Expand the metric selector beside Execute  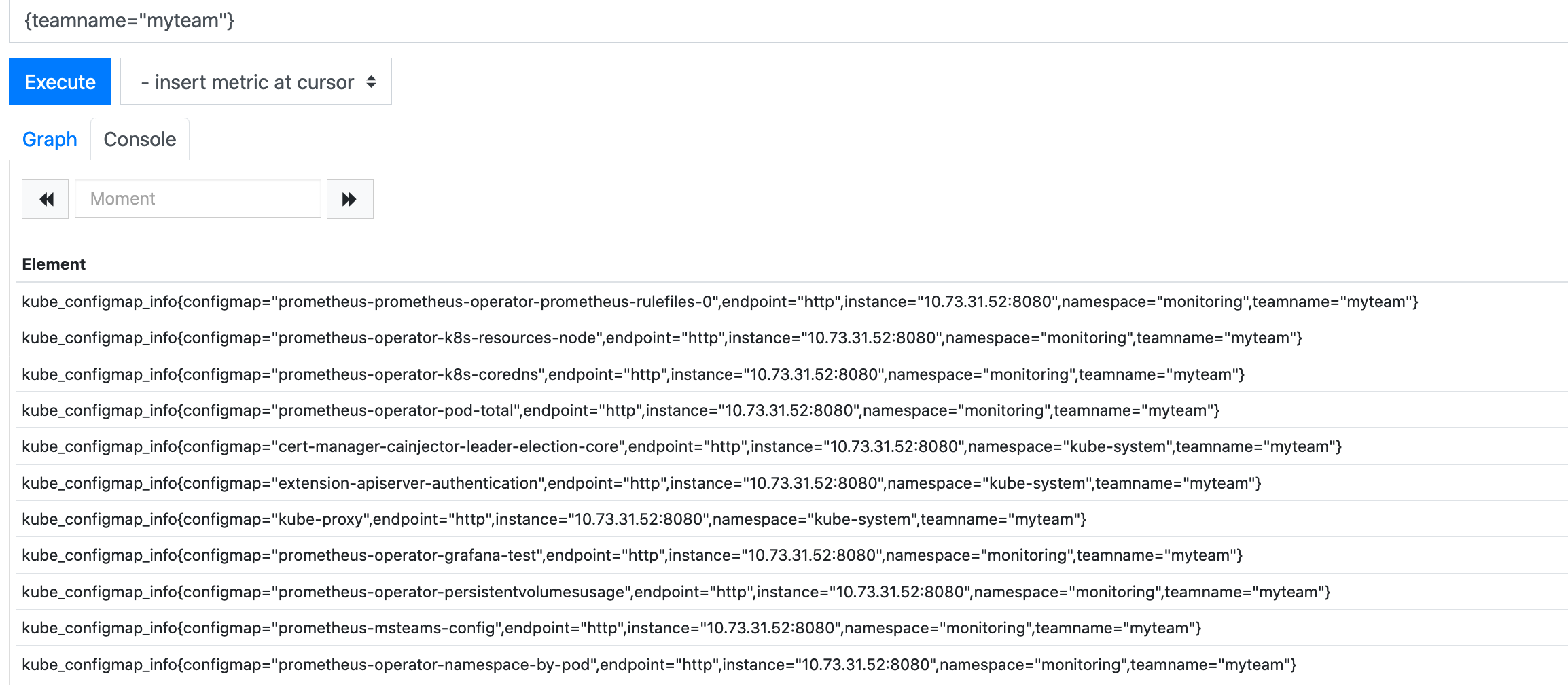click(255, 82)
